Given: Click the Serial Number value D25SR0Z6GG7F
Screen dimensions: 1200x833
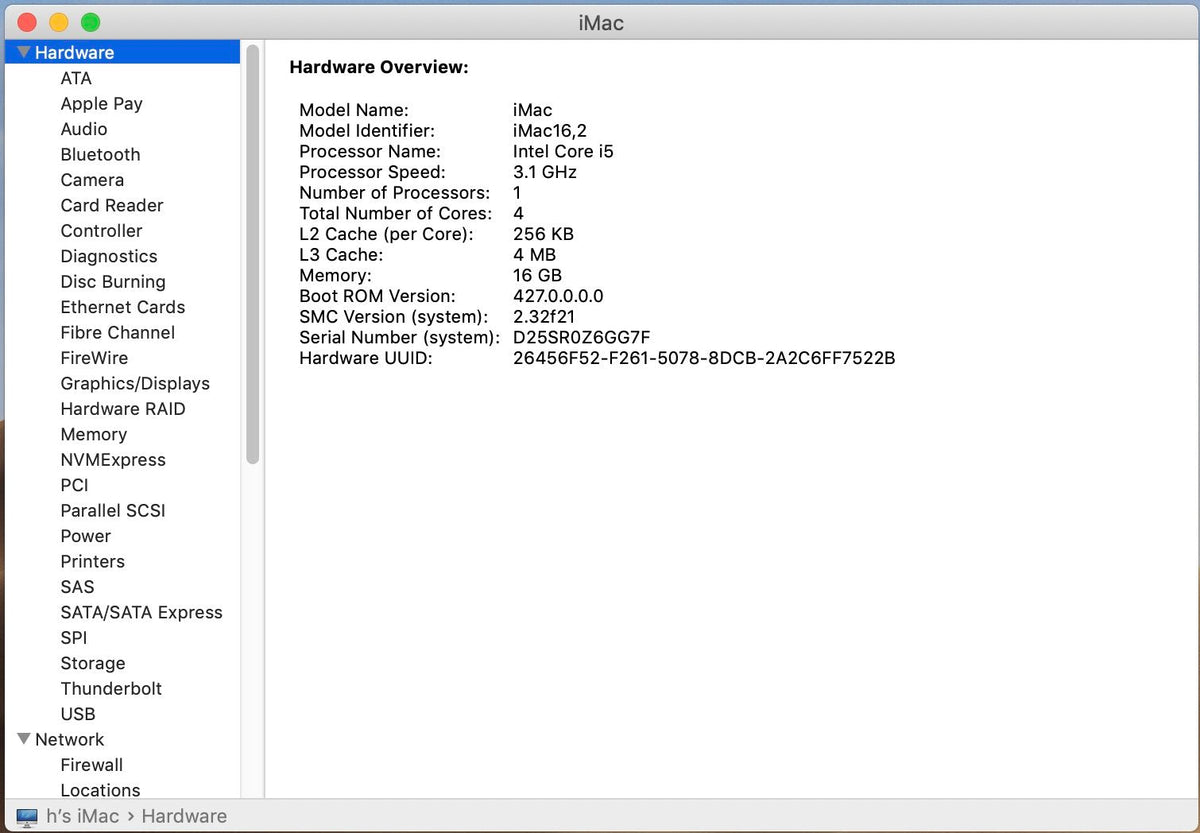Looking at the screenshot, I should tap(582, 337).
